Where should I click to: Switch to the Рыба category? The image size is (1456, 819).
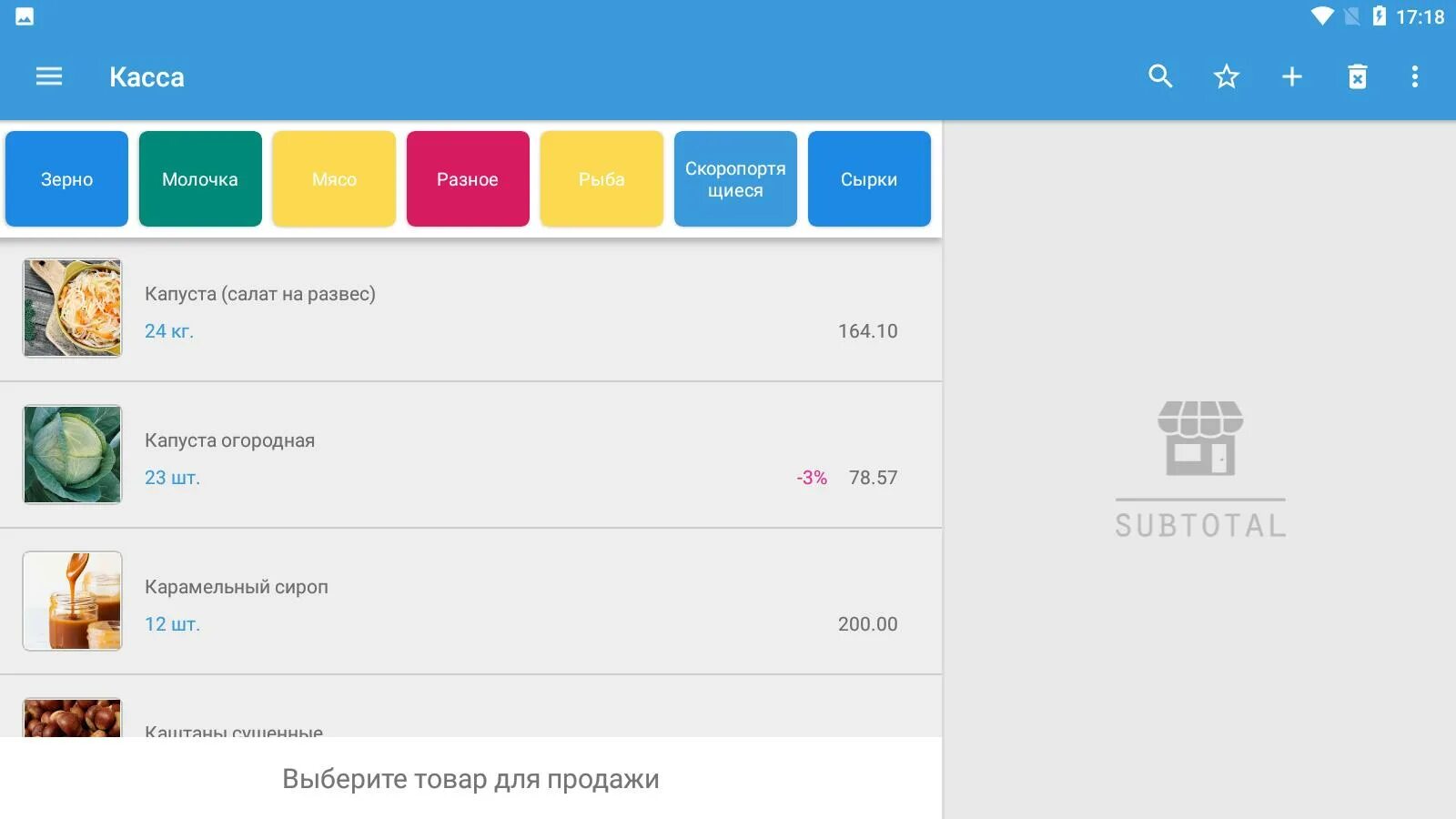[602, 178]
